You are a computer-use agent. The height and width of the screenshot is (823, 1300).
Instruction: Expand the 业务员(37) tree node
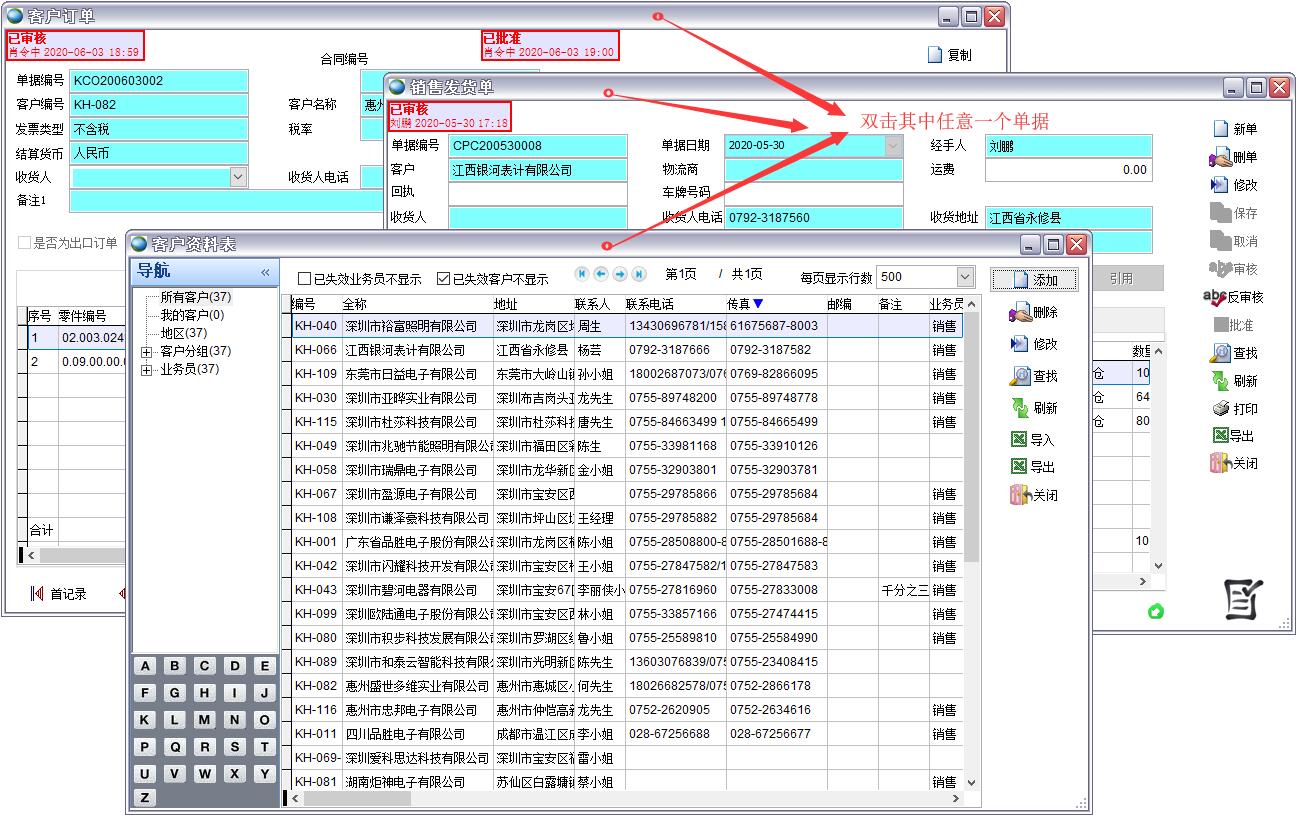(x=147, y=370)
